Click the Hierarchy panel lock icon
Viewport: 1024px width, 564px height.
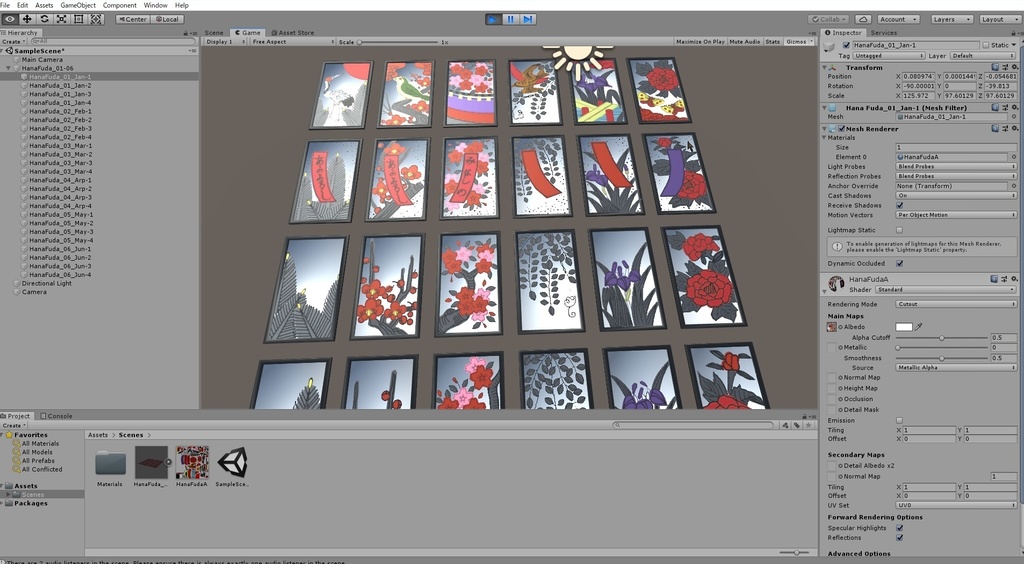tap(185, 33)
